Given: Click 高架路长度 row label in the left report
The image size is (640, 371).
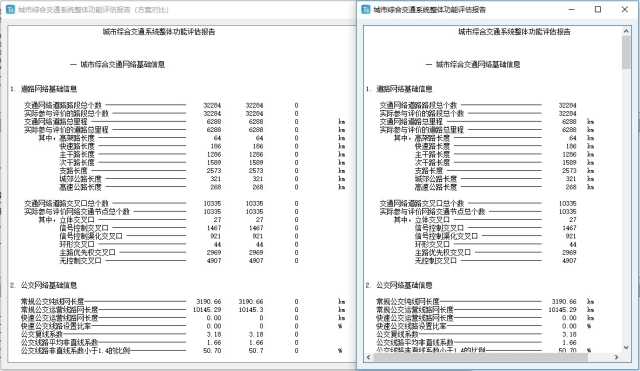Looking at the screenshot, I should point(77,138).
